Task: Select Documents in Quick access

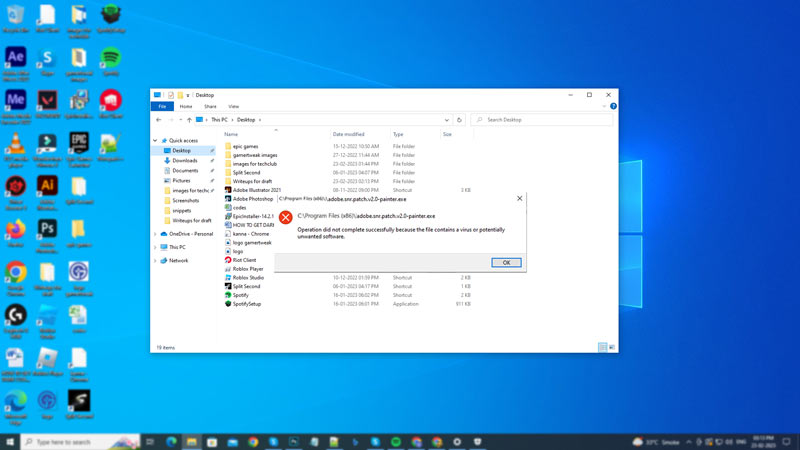Action: [184, 171]
